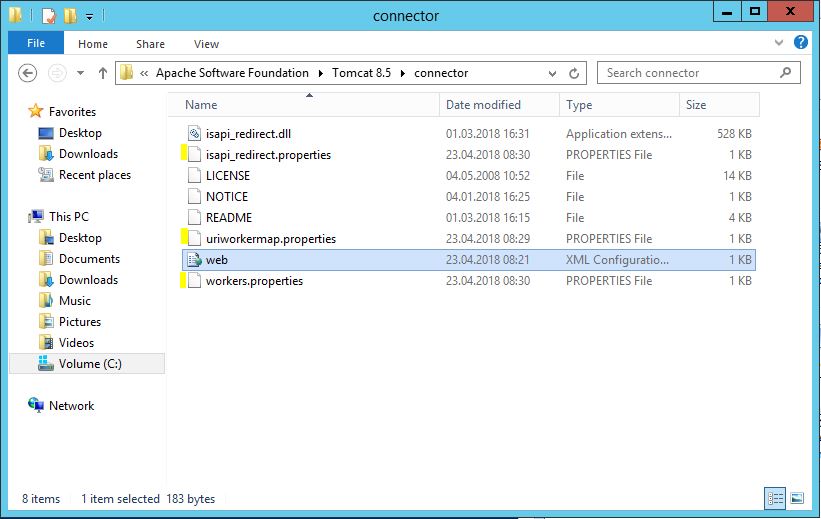Select This PC in navigation pane
Screen dimensions: 821x519
69,217
